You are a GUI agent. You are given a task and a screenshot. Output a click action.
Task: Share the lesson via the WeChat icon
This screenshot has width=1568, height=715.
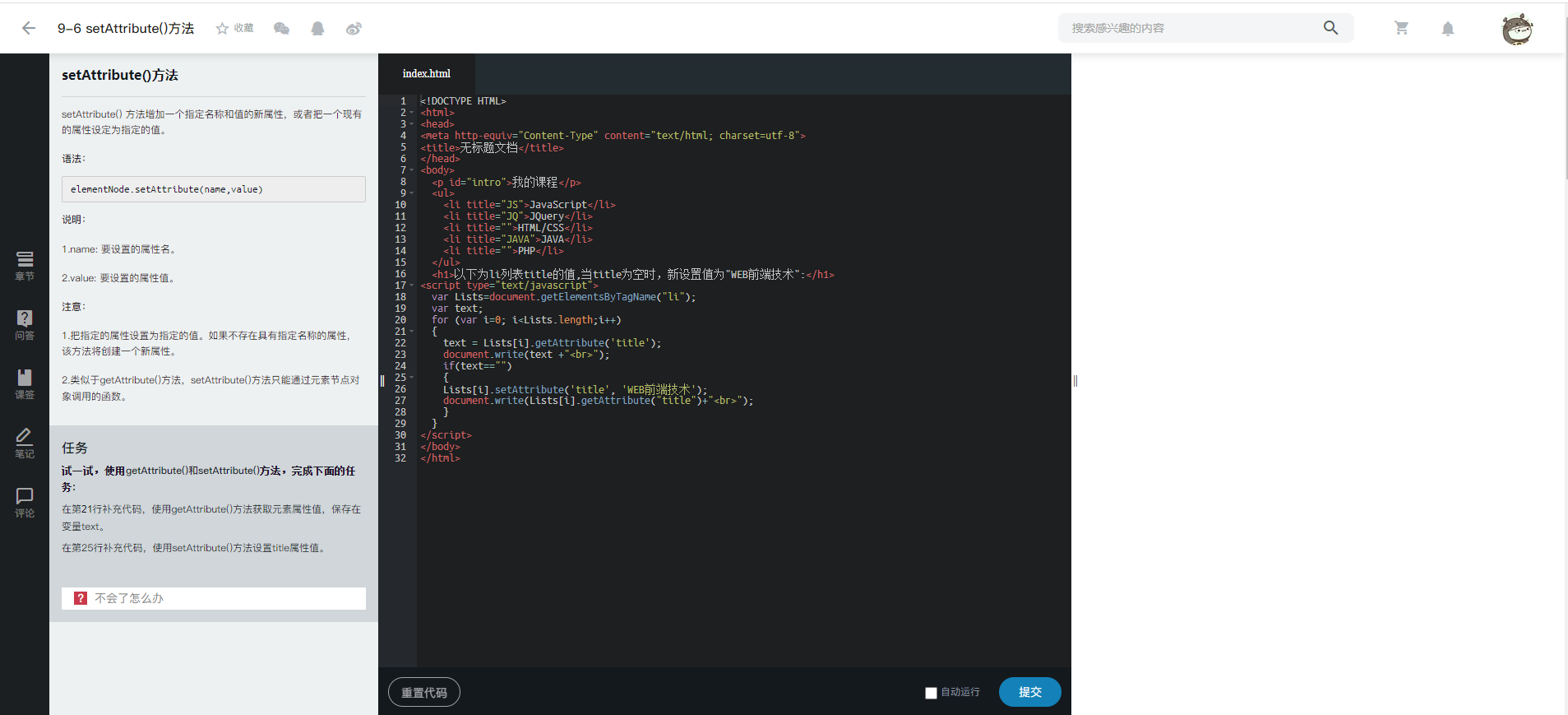(281, 28)
